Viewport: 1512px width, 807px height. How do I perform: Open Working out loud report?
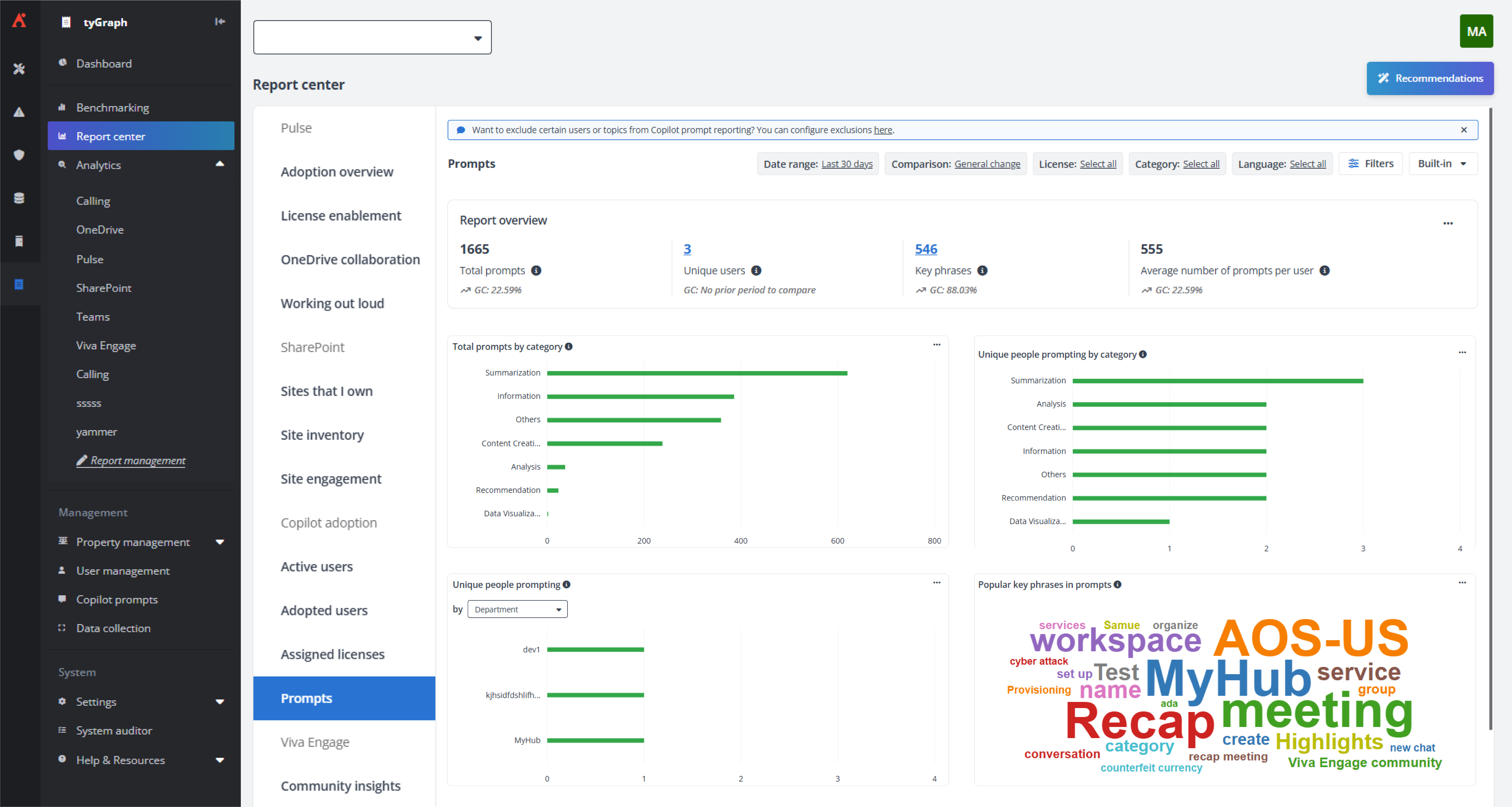[332, 304]
